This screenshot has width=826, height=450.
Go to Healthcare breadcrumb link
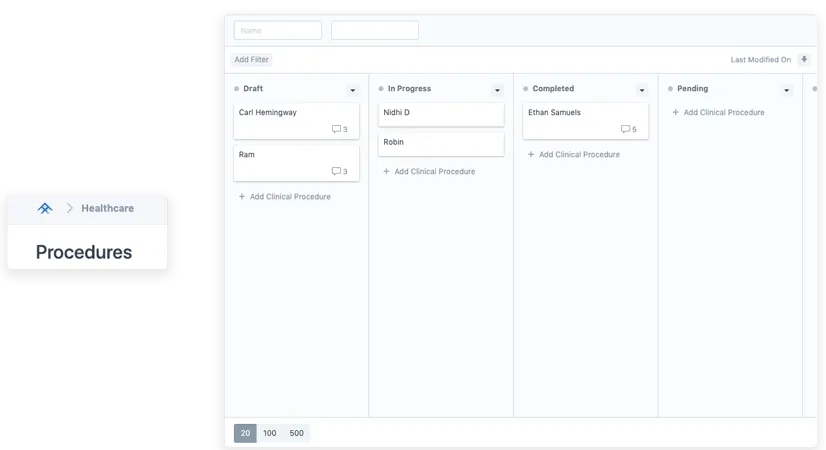[107, 208]
